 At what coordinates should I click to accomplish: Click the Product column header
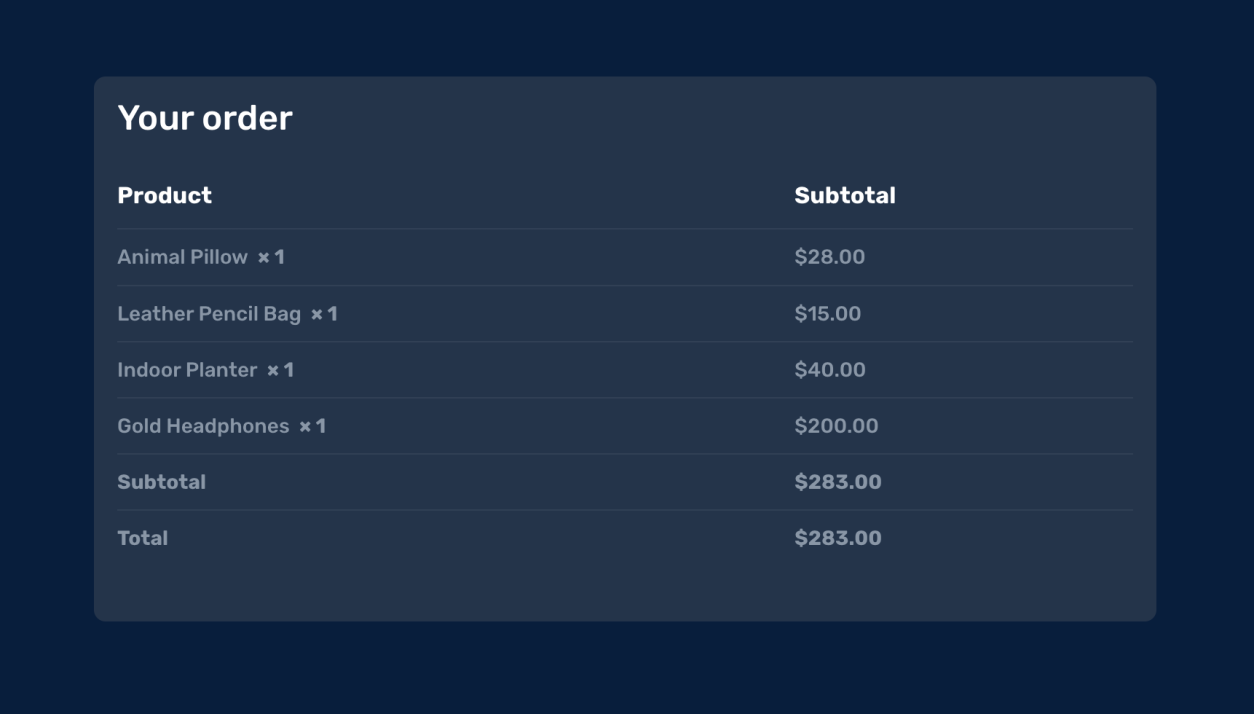(x=164, y=196)
